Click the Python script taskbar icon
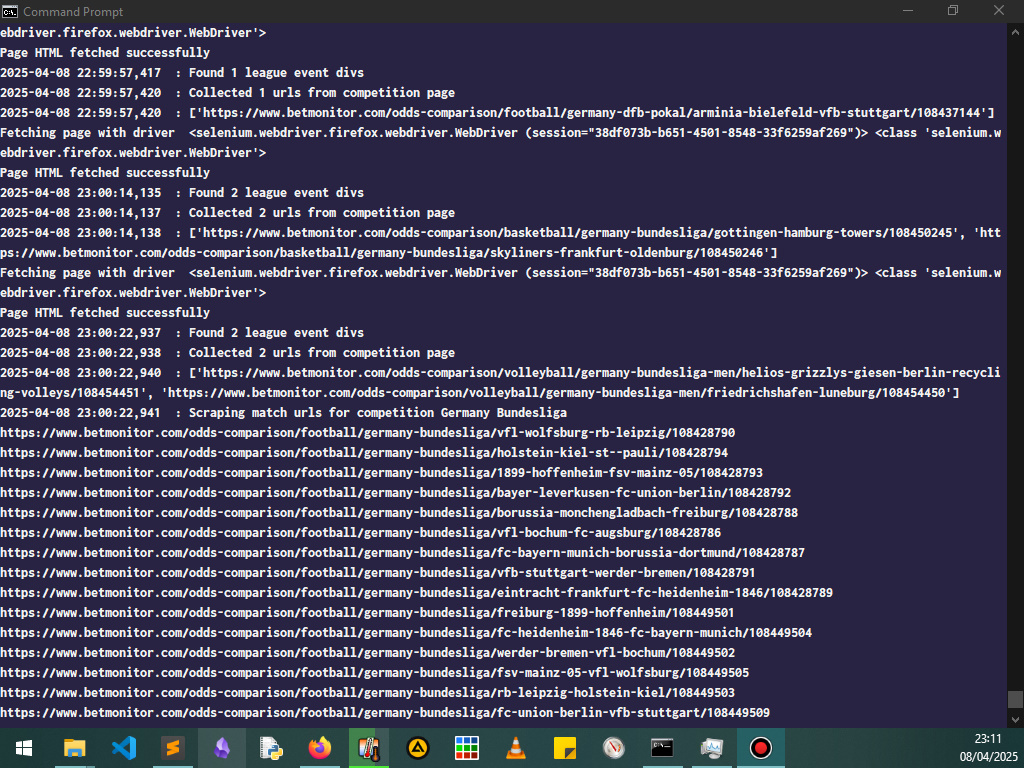Viewport: 1024px width, 768px height. pyautogui.click(x=271, y=747)
